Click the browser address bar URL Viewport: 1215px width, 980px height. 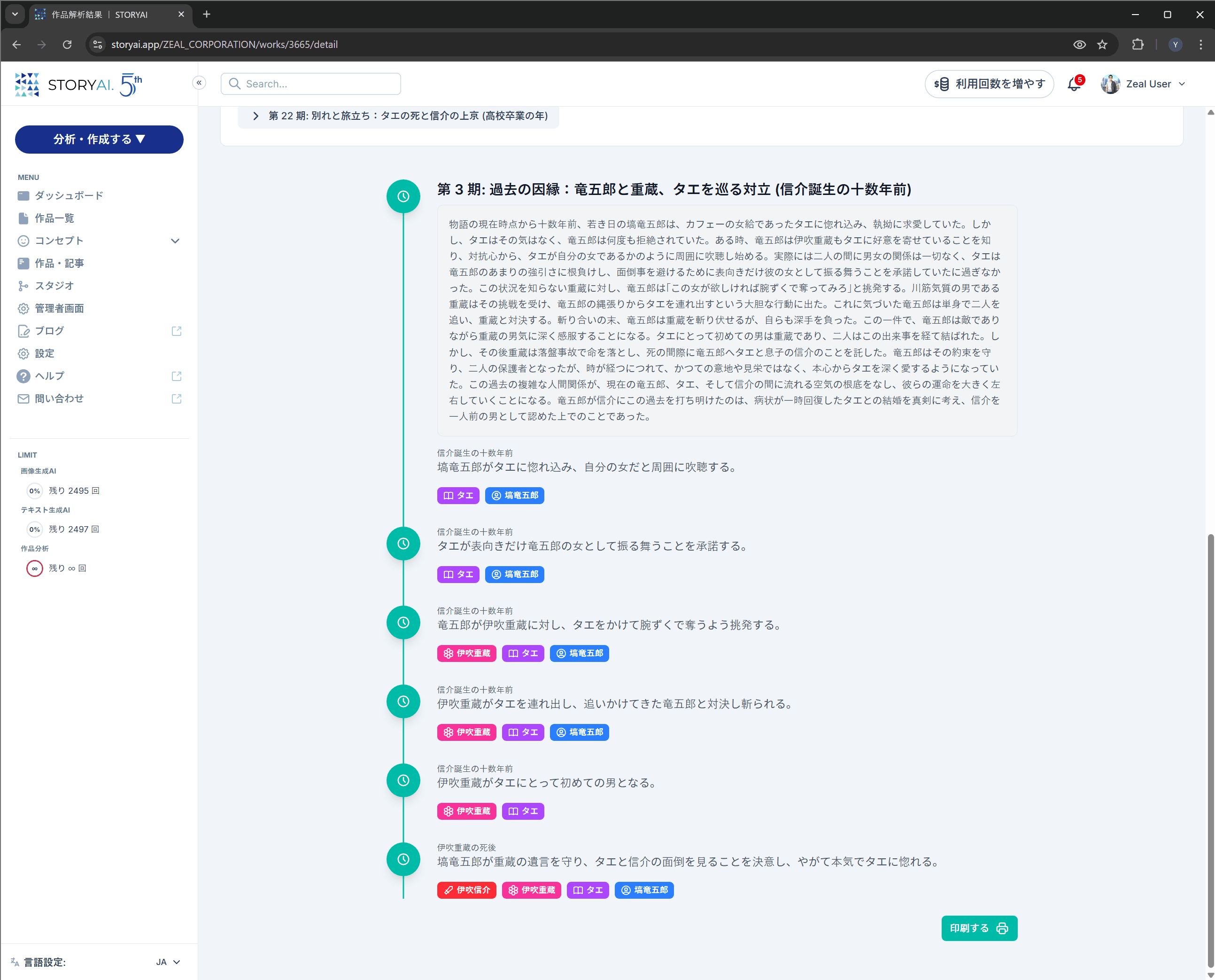coord(224,45)
